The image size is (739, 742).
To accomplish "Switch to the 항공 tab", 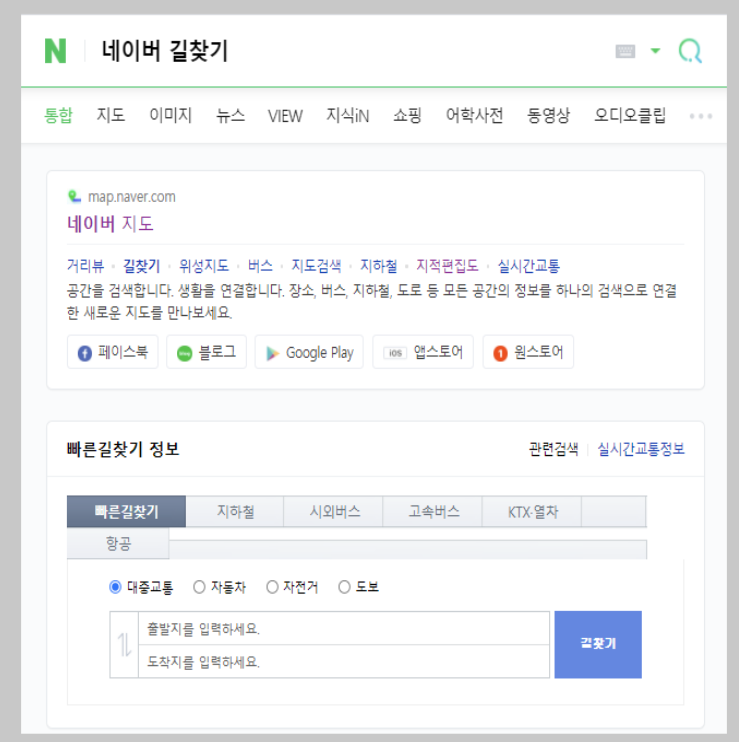I will pyautogui.click(x=118, y=543).
